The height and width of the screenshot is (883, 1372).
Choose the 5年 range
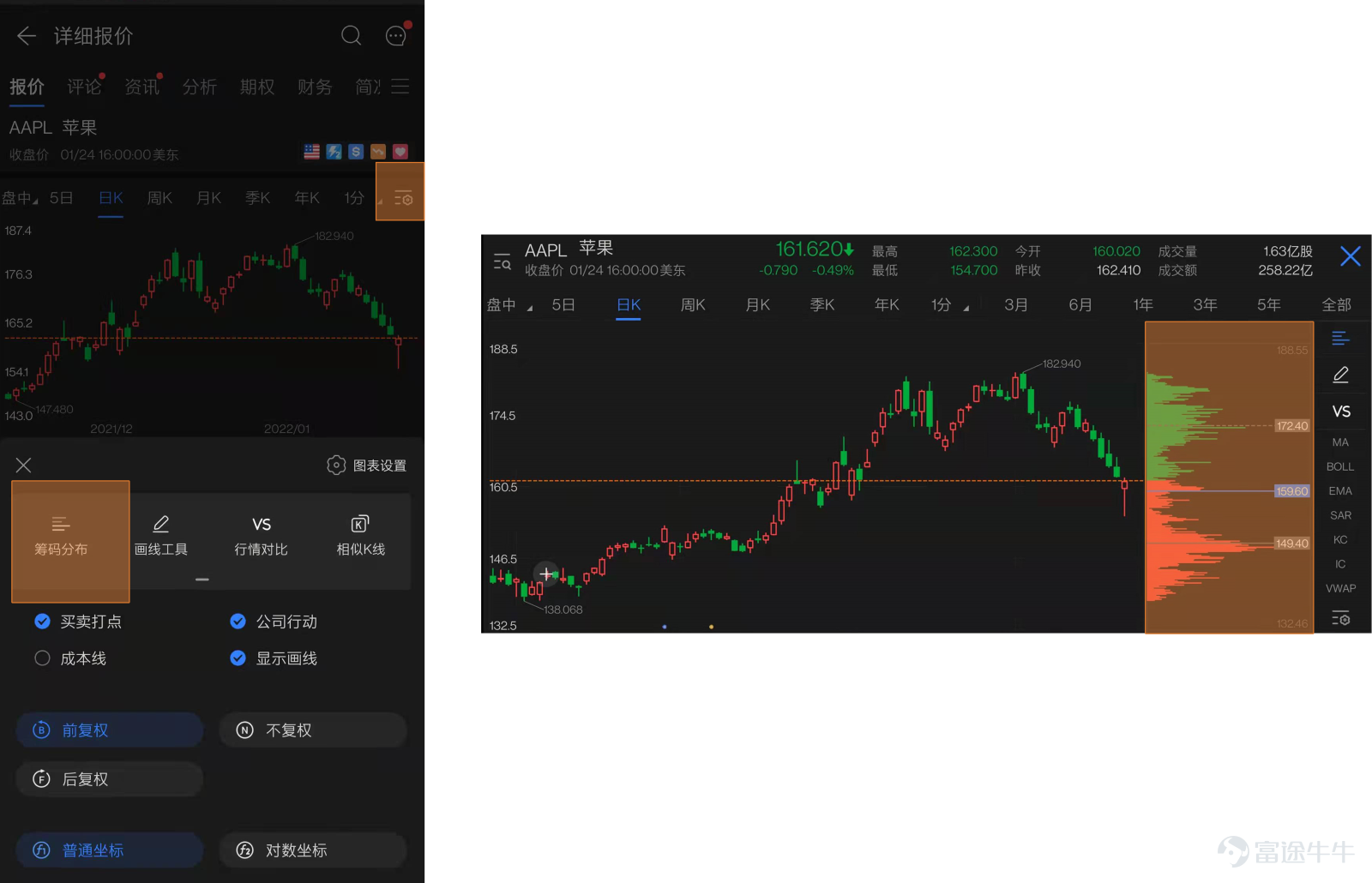pos(1269,305)
